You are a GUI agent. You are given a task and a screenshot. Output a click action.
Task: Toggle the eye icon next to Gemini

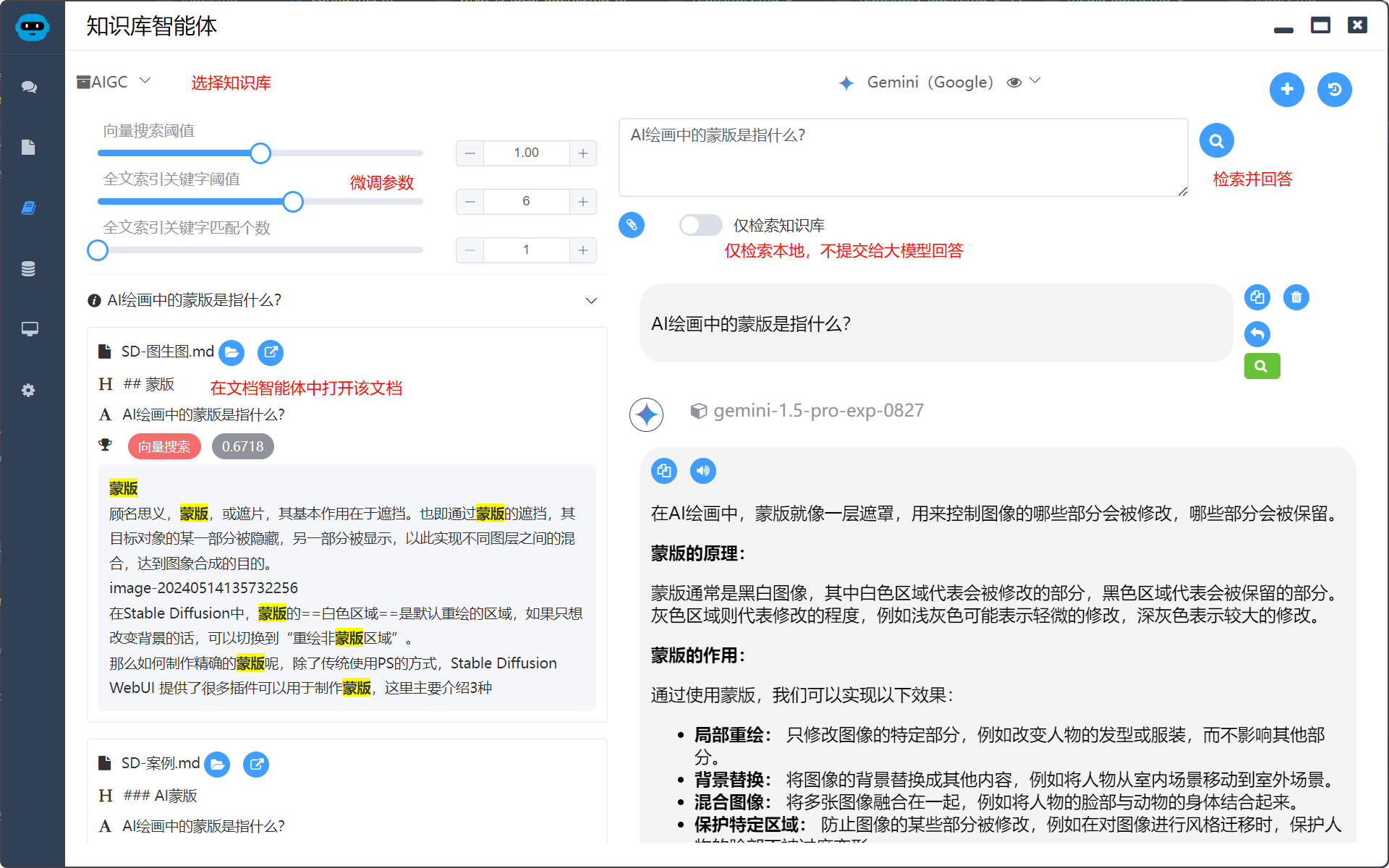click(1014, 82)
